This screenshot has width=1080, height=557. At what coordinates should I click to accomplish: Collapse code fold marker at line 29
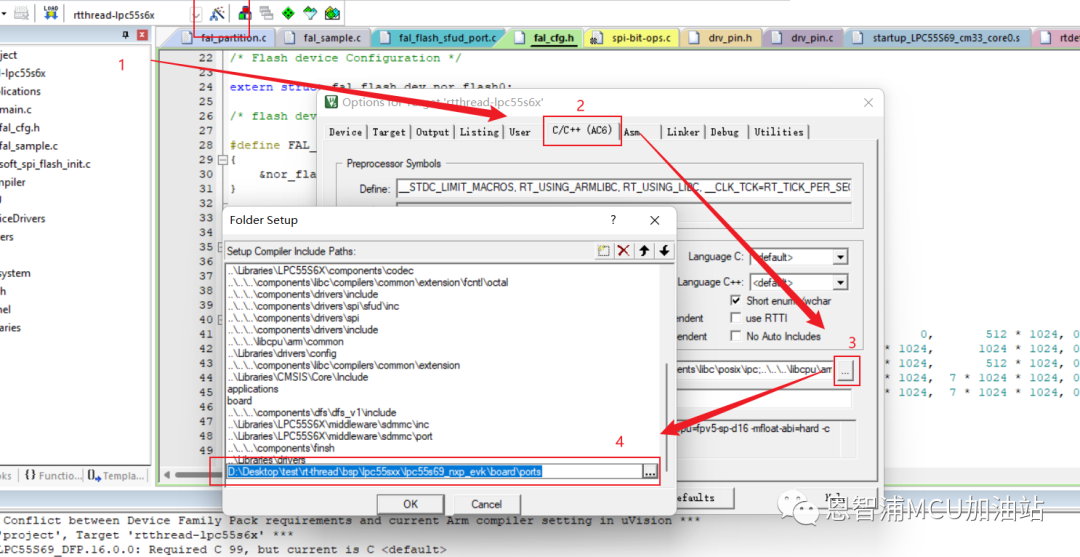(222, 160)
